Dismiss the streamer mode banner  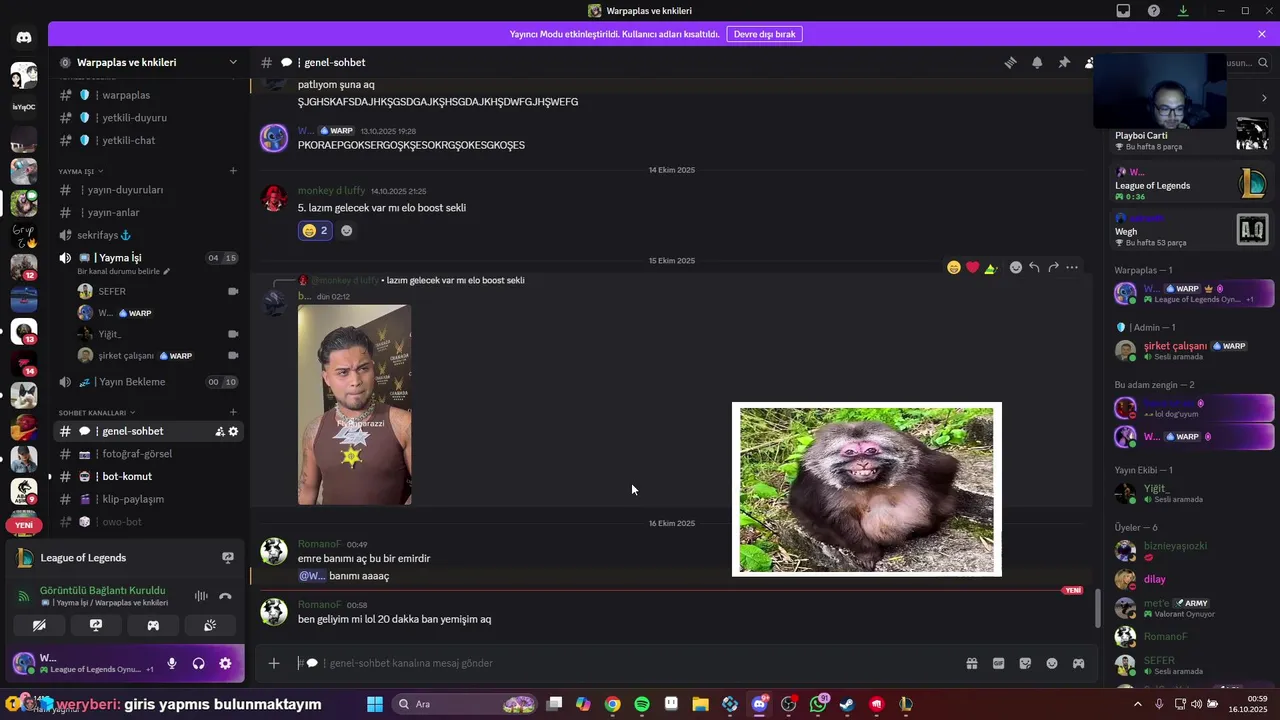point(1262,34)
